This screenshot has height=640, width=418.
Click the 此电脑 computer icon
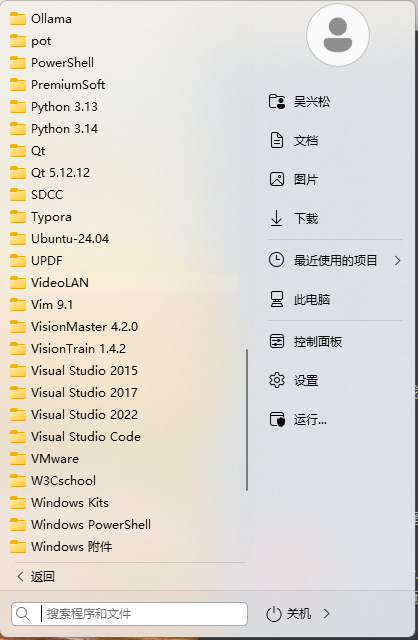pos(277,299)
